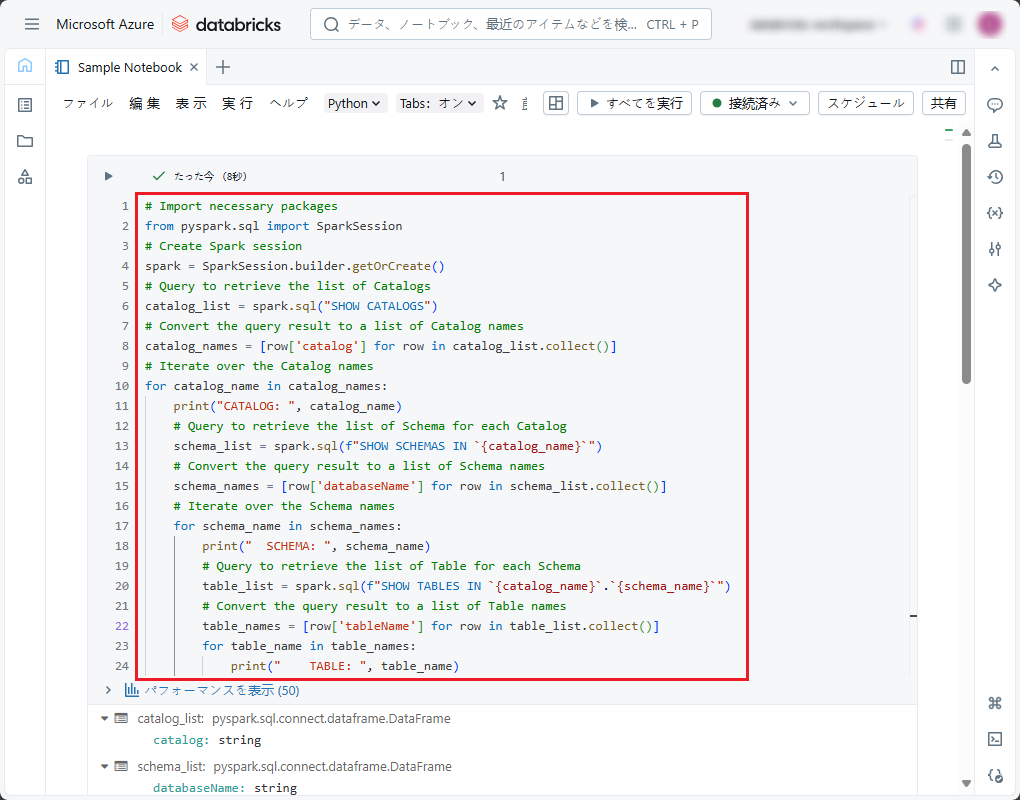This screenshot has width=1020, height=800.
Task: Collapse the catalog_list DataFrame schema
Action: pyautogui.click(x=105, y=718)
